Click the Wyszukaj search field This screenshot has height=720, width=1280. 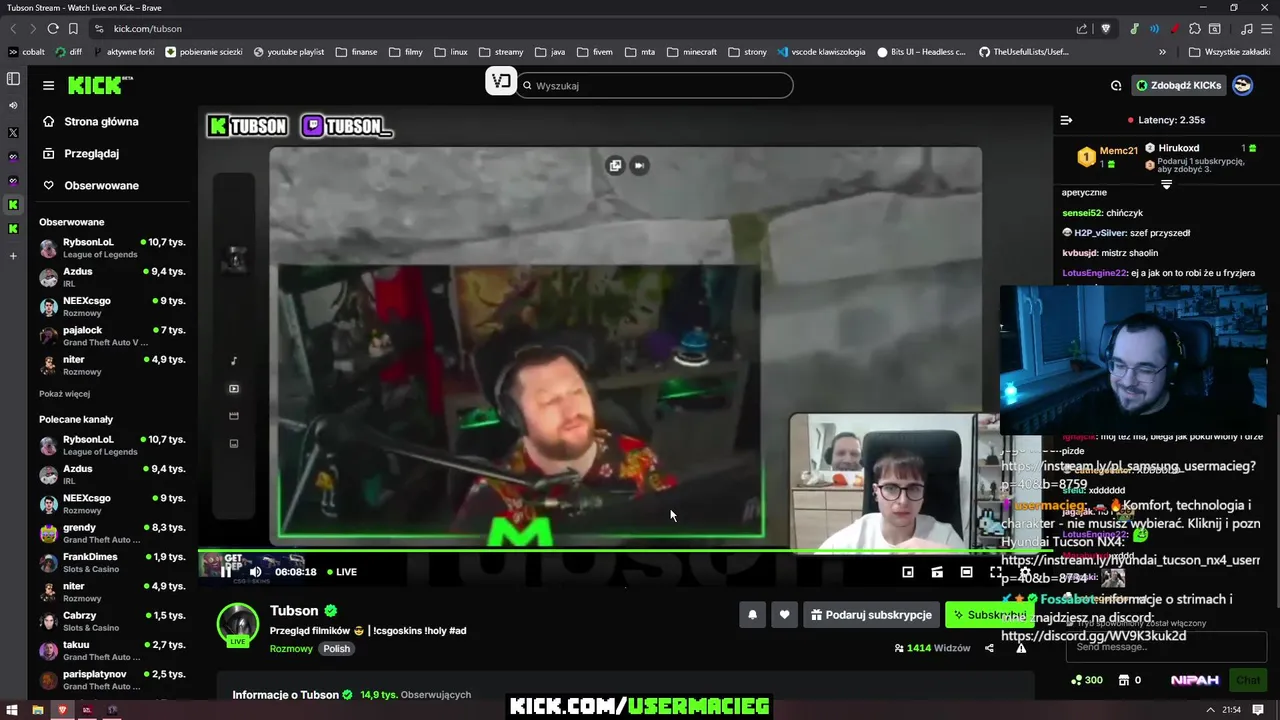(655, 86)
